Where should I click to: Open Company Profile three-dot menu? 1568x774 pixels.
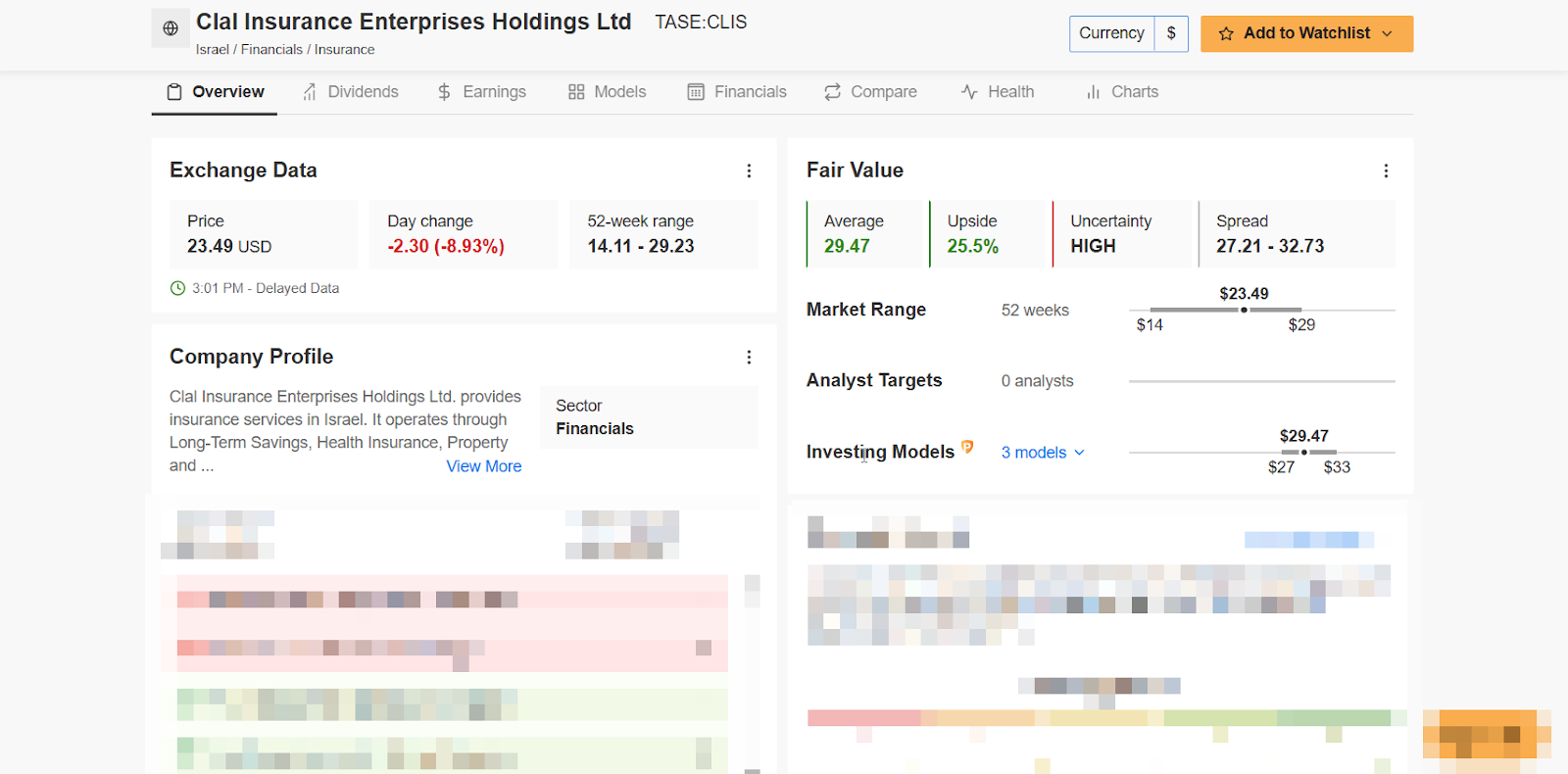coord(749,357)
